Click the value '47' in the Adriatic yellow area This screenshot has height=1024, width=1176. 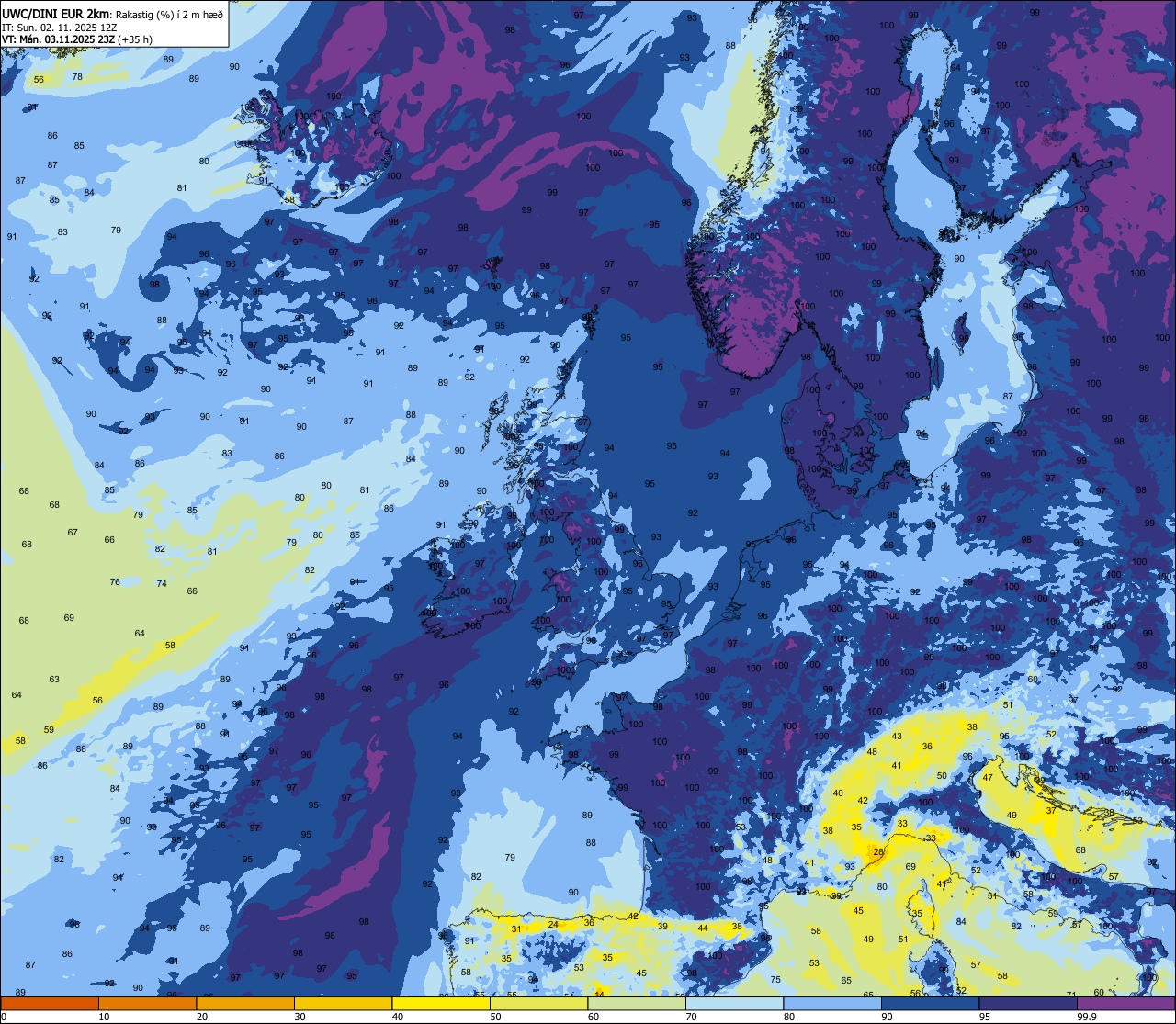click(x=988, y=777)
